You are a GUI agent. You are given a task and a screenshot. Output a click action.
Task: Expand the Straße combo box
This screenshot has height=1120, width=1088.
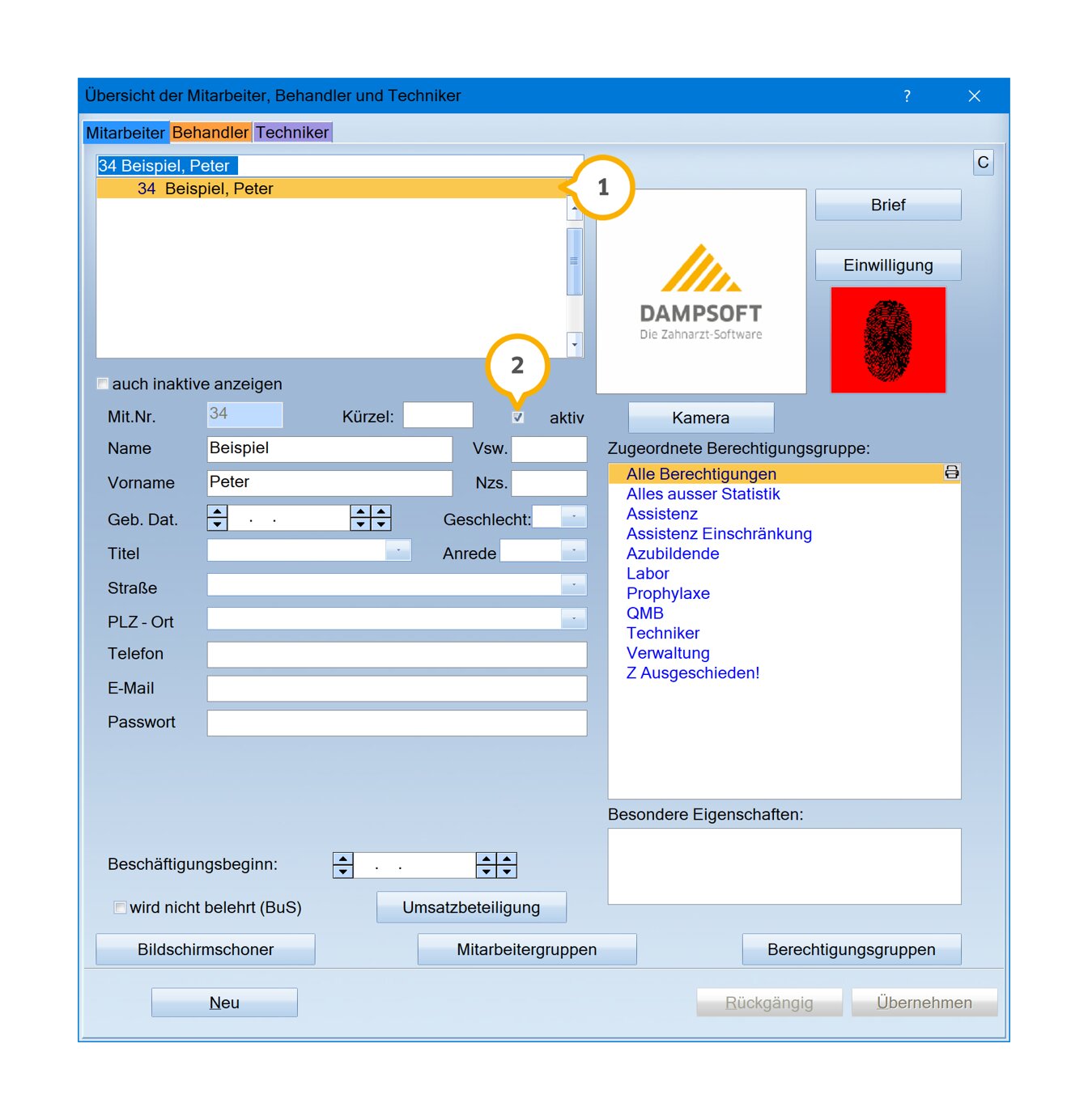pos(574,584)
